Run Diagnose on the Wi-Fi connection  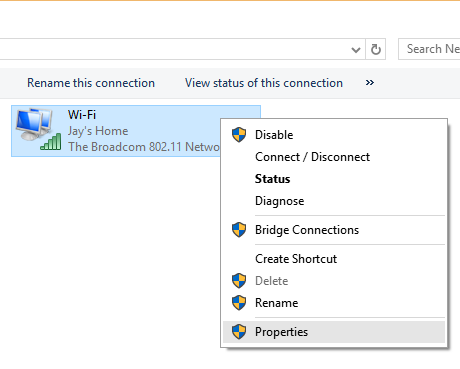click(x=334, y=201)
